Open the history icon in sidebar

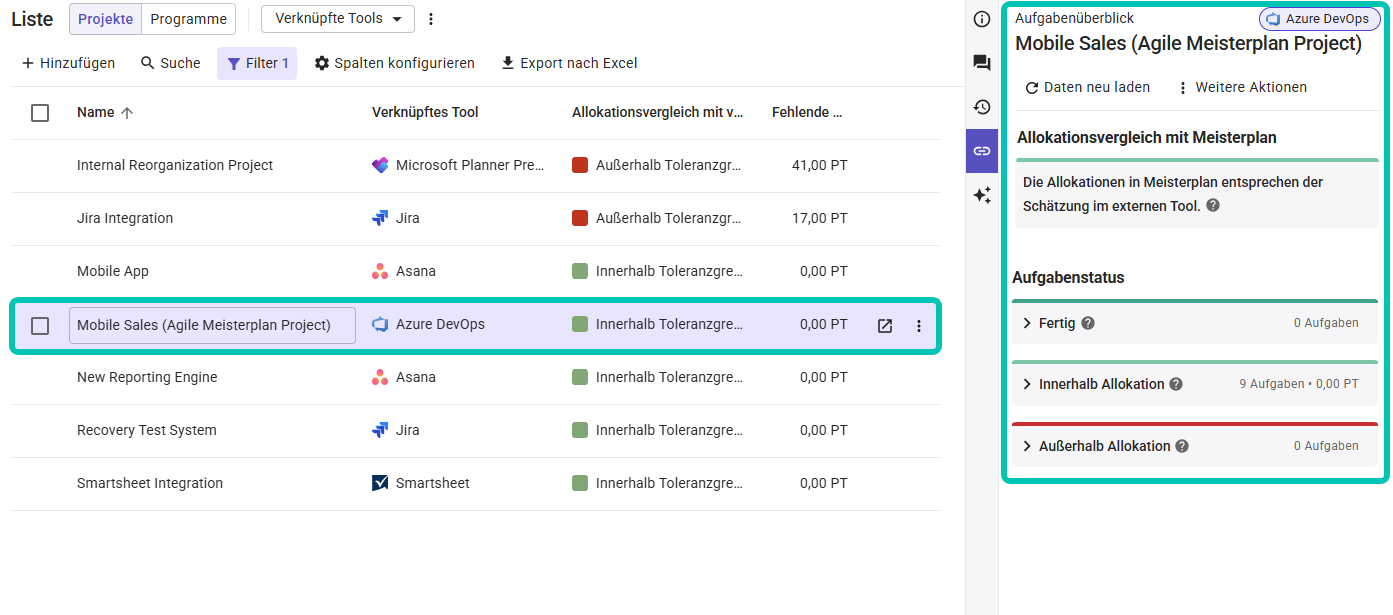coord(982,107)
